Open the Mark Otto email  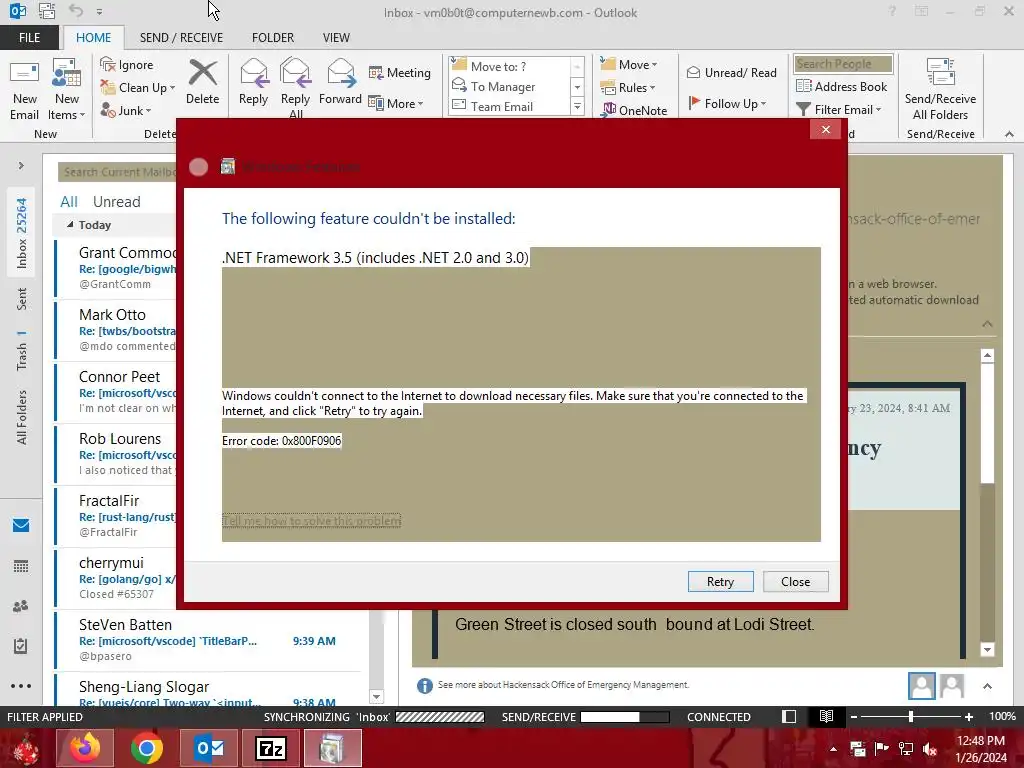click(x=116, y=330)
